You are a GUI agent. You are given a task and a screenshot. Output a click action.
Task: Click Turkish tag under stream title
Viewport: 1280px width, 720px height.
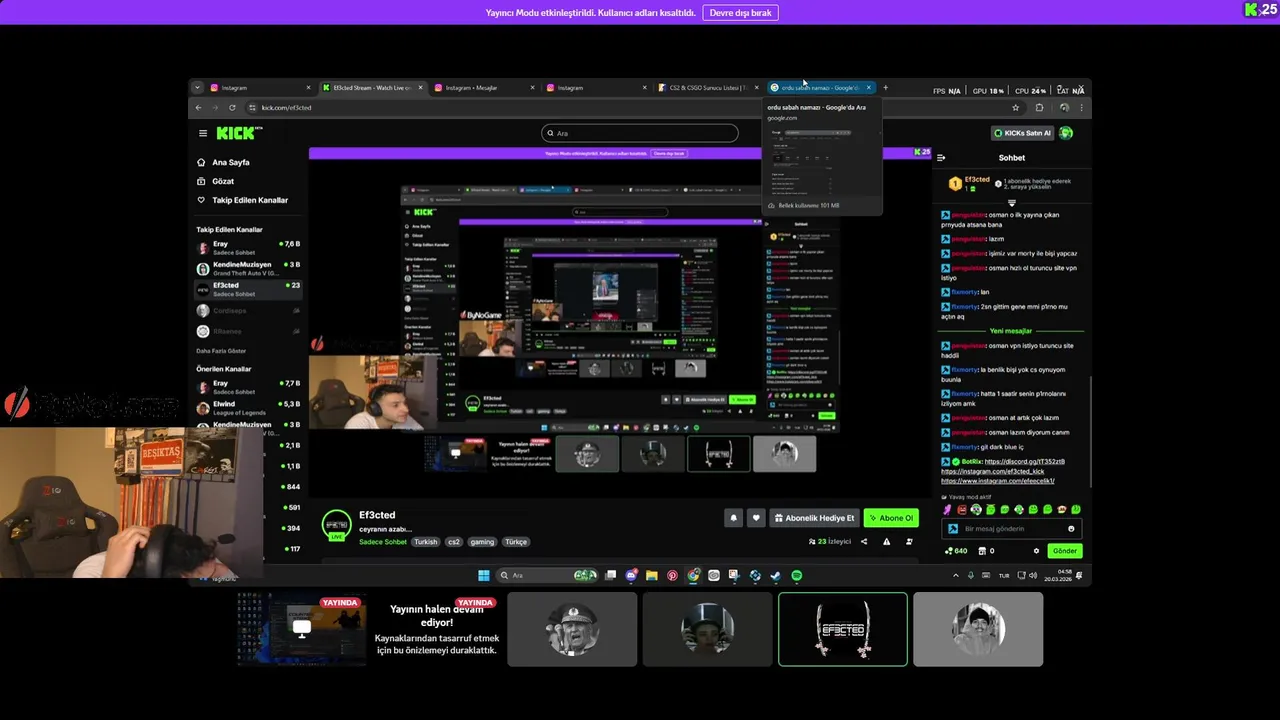pos(426,542)
